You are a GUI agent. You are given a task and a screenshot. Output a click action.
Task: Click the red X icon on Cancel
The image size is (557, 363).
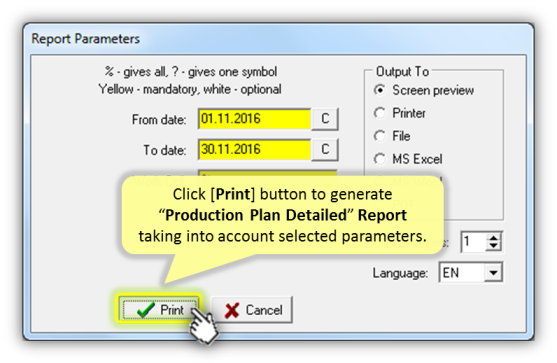tap(232, 310)
